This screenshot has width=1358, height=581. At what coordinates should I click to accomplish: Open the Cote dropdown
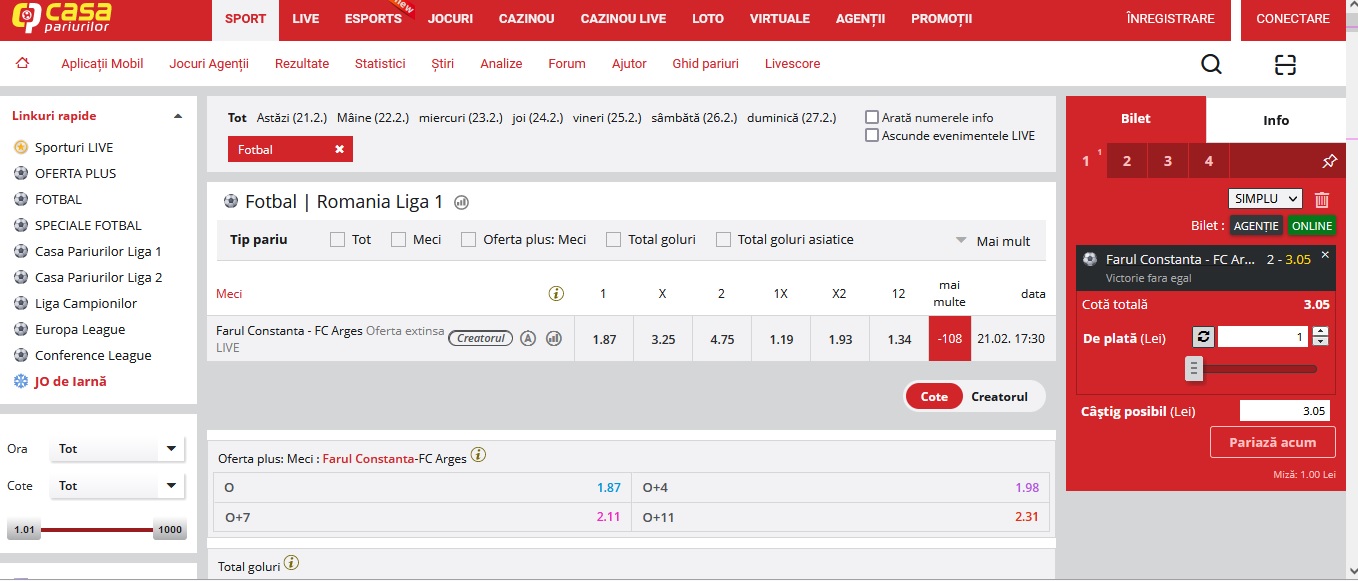tap(117, 486)
